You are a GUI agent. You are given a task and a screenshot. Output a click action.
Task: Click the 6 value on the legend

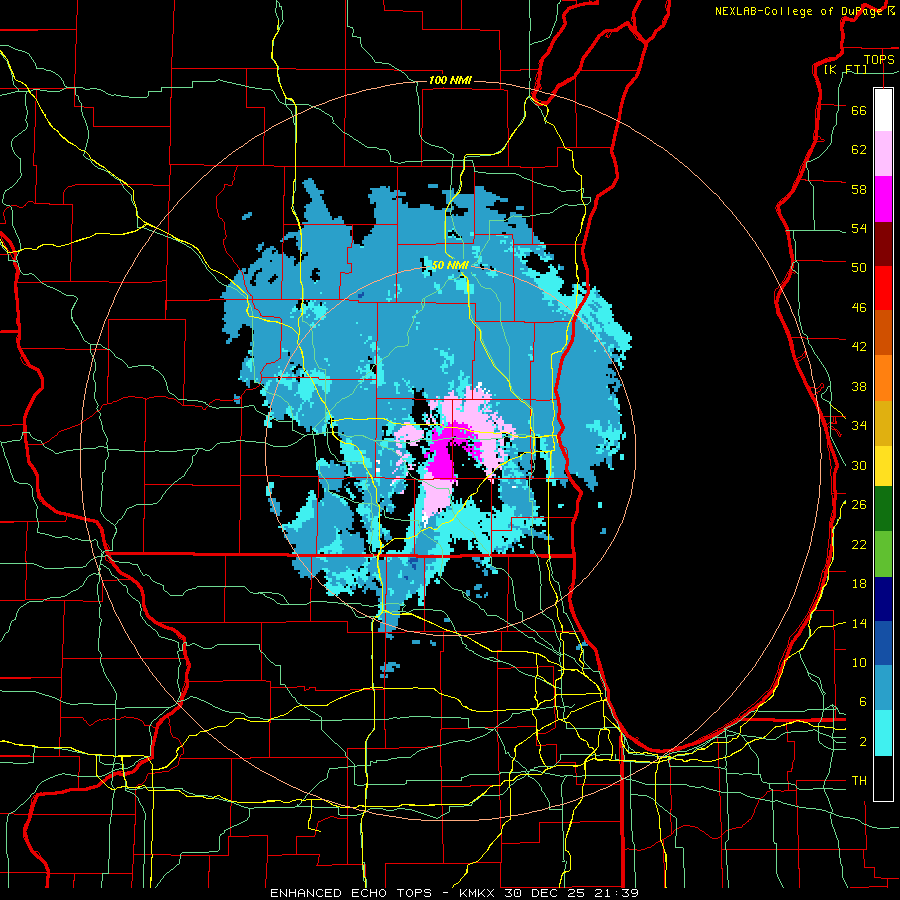[x=862, y=702]
